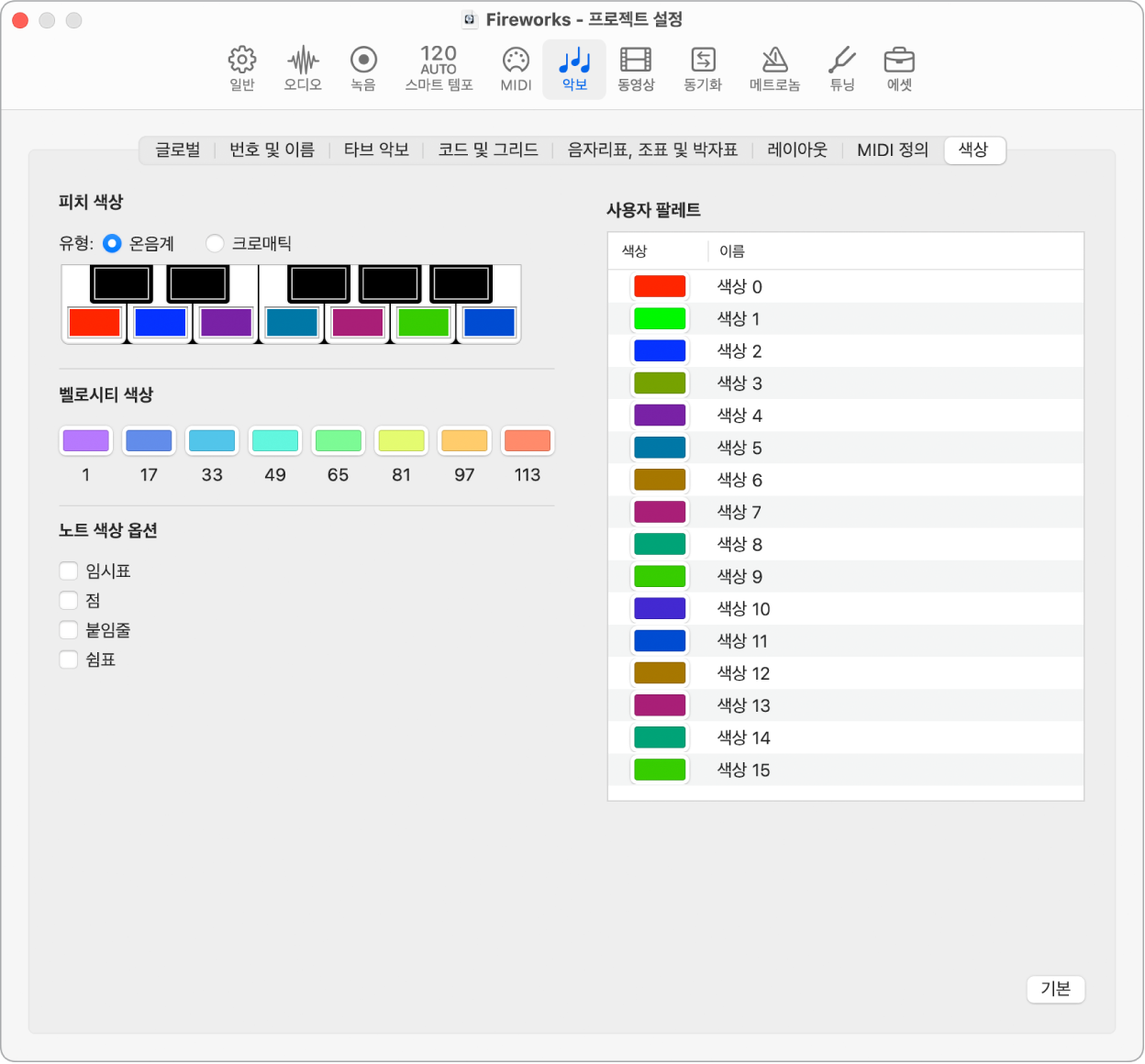Image resolution: width=1145 pixels, height=1064 pixels.
Task: Click the green pitch color on sixth white key
Action: (423, 322)
